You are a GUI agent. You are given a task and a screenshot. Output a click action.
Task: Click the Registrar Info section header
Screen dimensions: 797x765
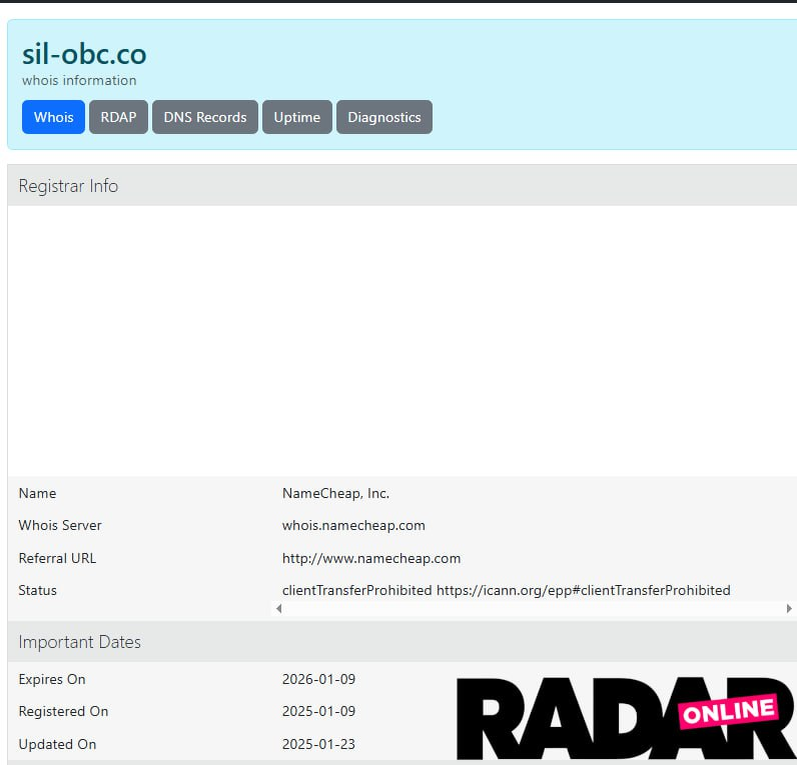(x=402, y=186)
